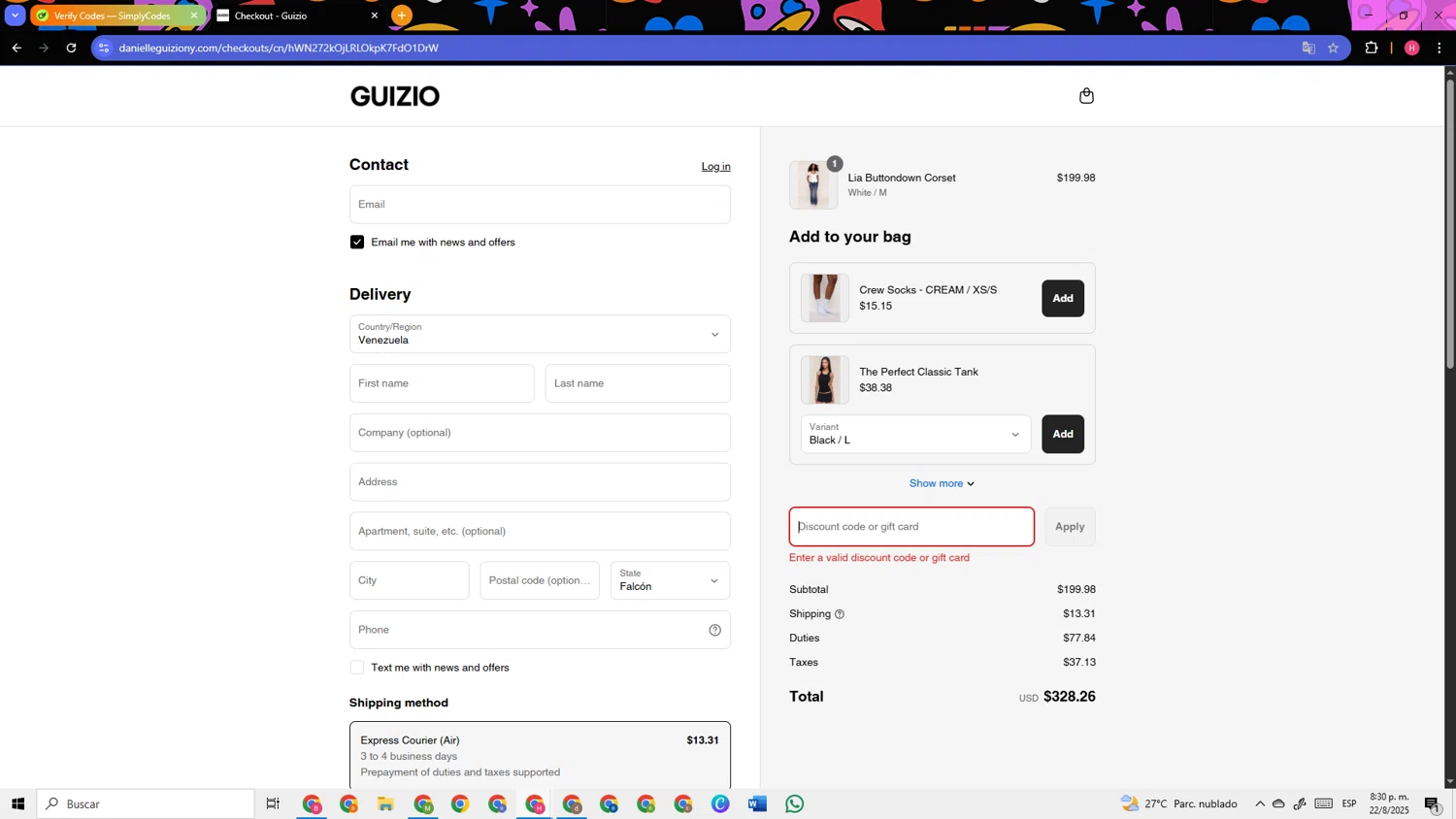This screenshot has height=819, width=1456.
Task: Click the Phone field
Action: [x=540, y=630]
